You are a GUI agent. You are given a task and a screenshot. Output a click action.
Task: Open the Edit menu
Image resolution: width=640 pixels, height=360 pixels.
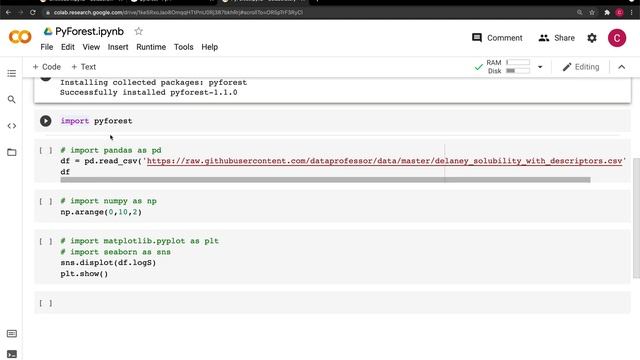point(68,47)
